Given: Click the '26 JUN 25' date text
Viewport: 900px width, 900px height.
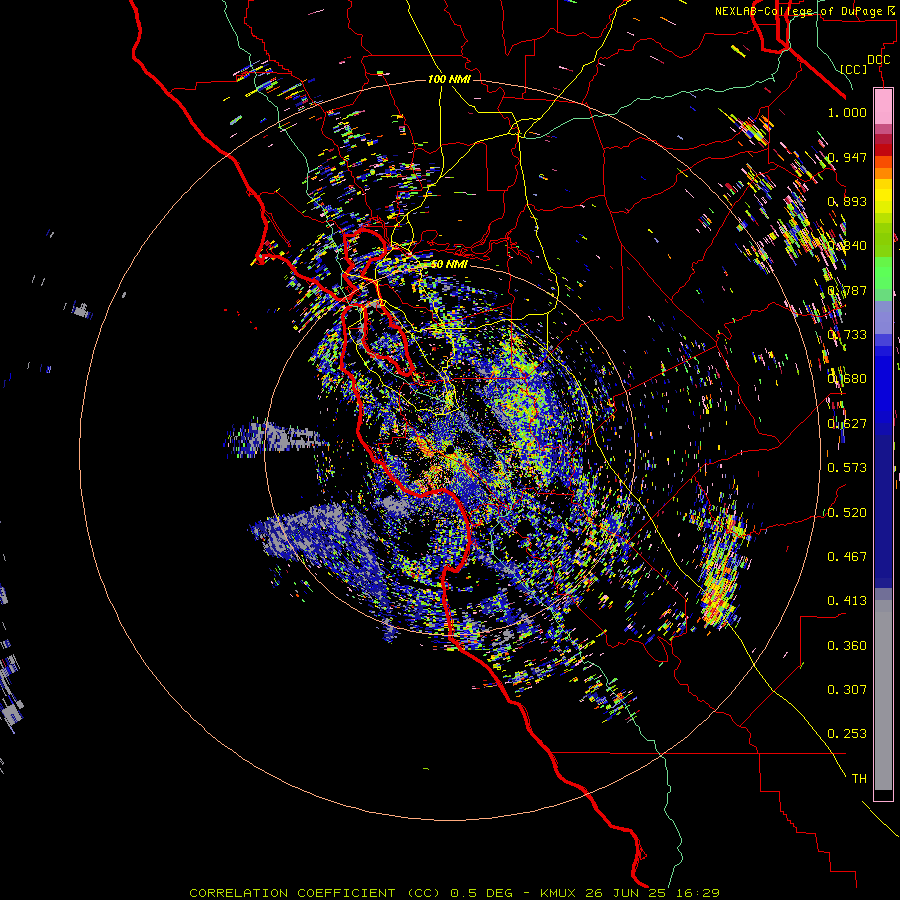Looking at the screenshot, I should tap(626, 893).
